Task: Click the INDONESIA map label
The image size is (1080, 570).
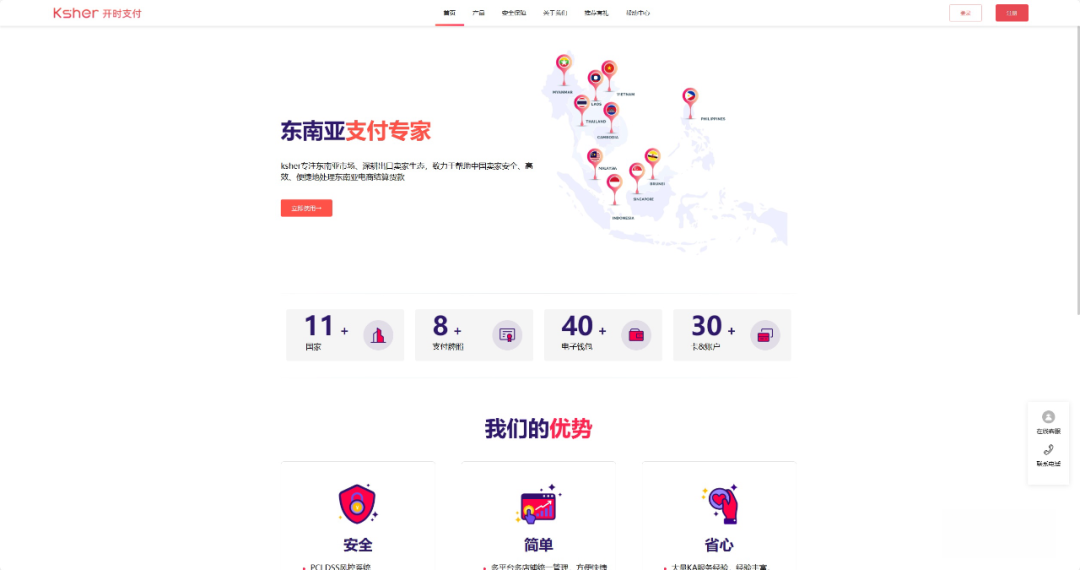Action: pyautogui.click(x=623, y=218)
